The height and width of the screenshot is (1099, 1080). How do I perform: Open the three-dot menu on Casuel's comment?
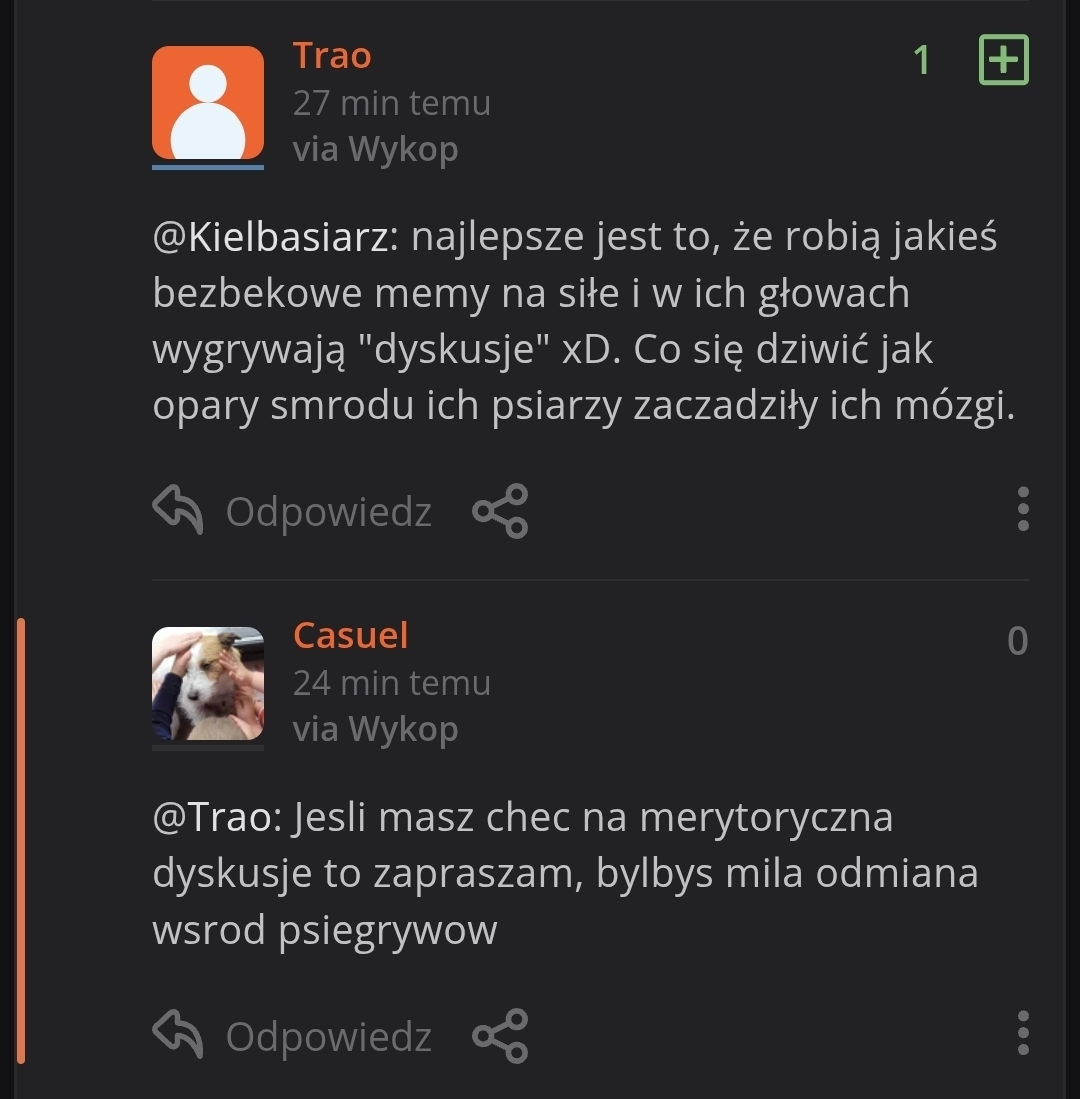click(x=1022, y=1034)
